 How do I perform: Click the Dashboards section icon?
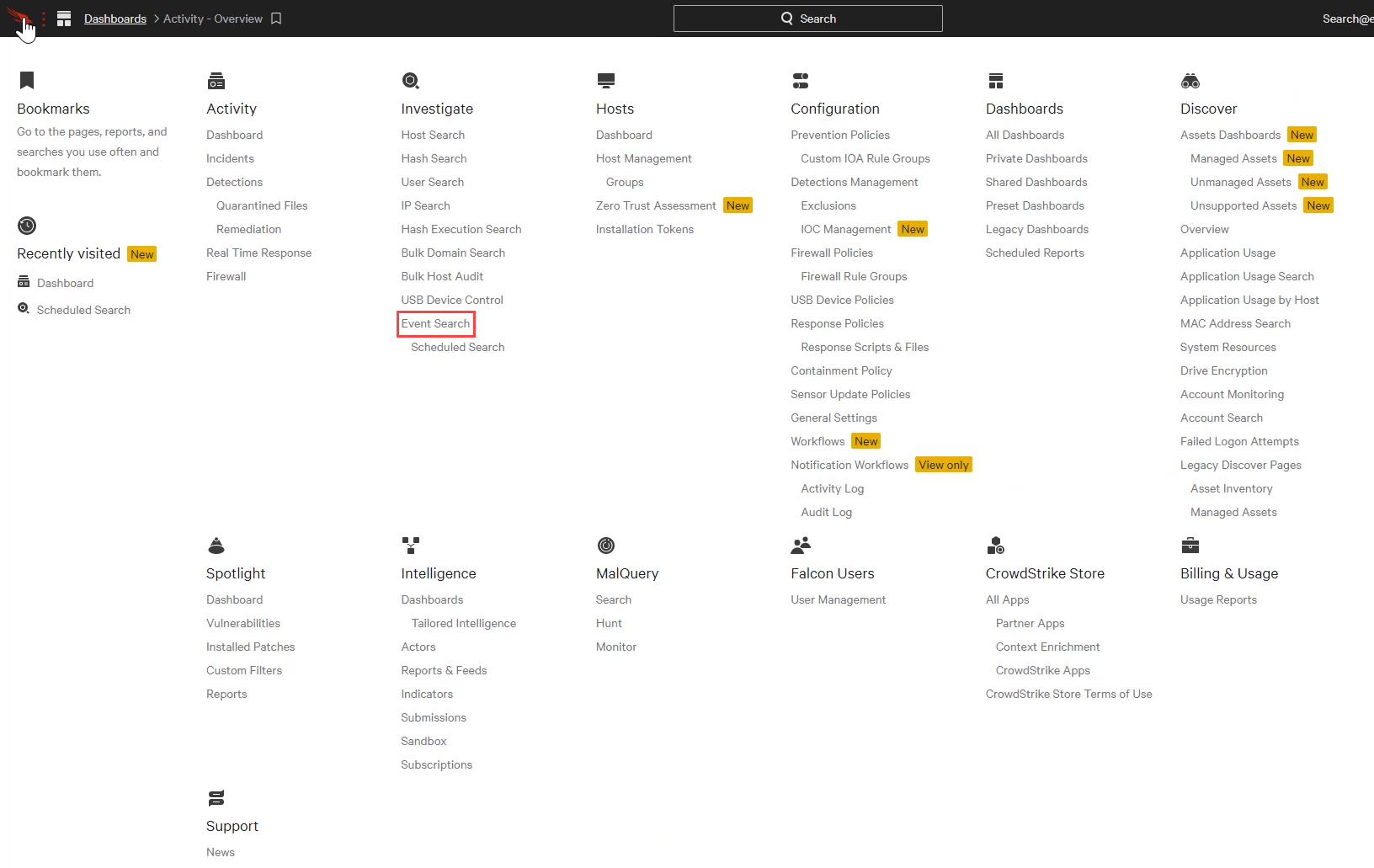click(996, 81)
